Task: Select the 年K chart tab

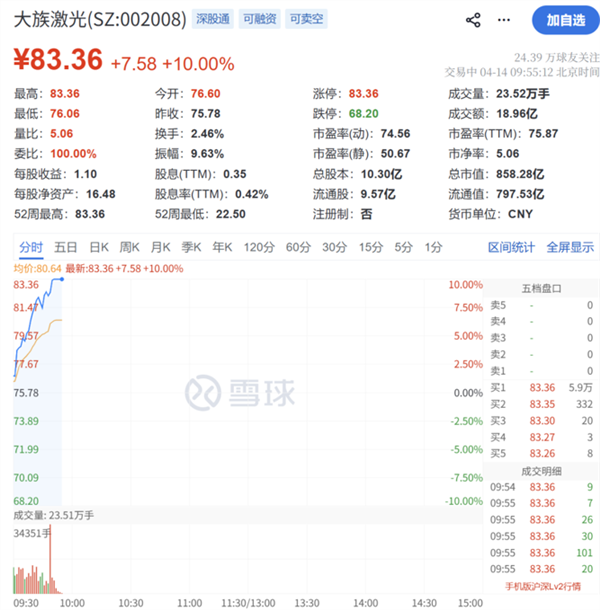Action: pos(221,247)
